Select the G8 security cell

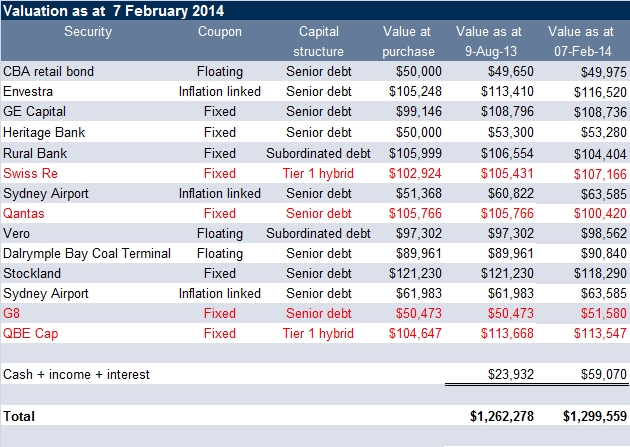[13, 314]
